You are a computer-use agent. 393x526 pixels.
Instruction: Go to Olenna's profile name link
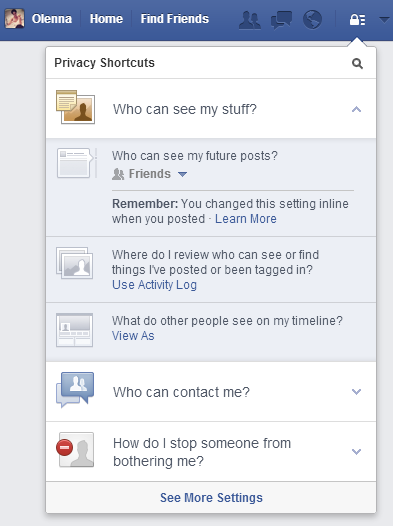pyautogui.click(x=52, y=19)
